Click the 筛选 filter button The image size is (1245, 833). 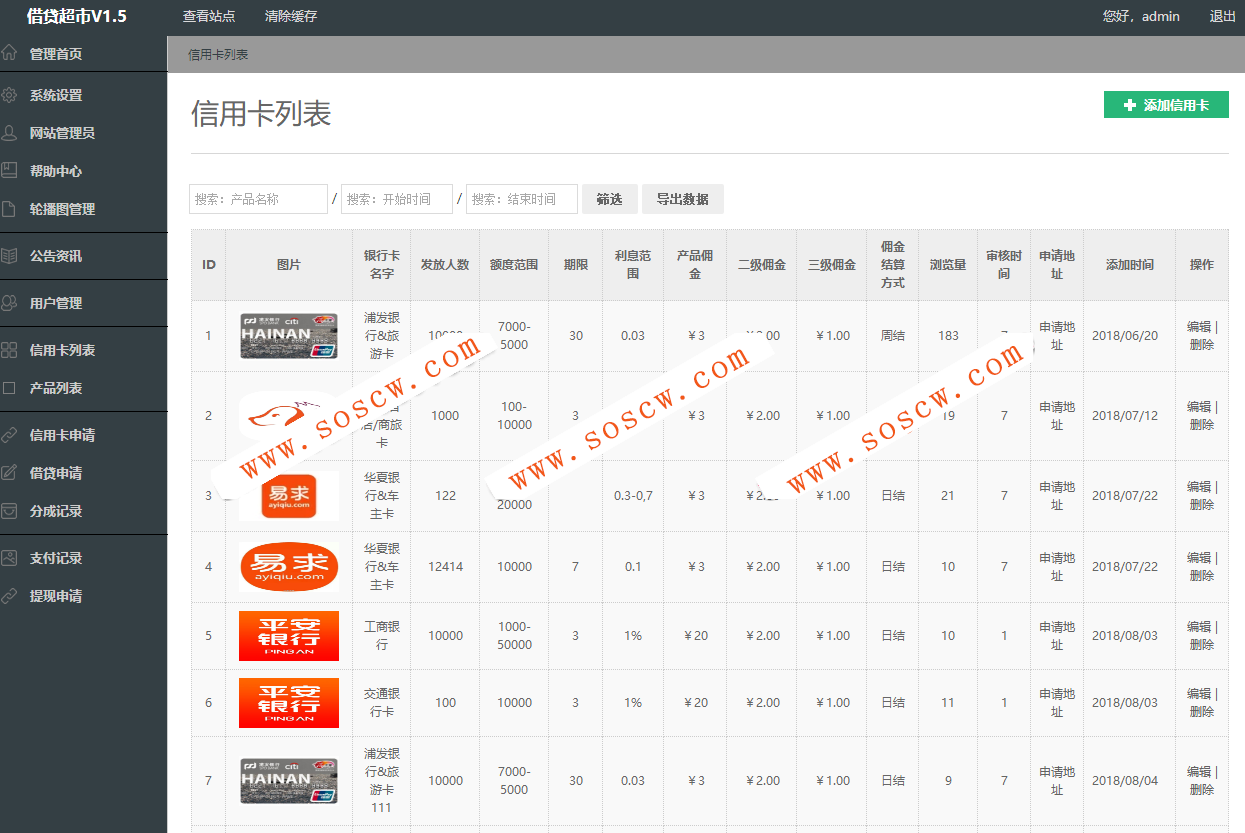(609, 199)
